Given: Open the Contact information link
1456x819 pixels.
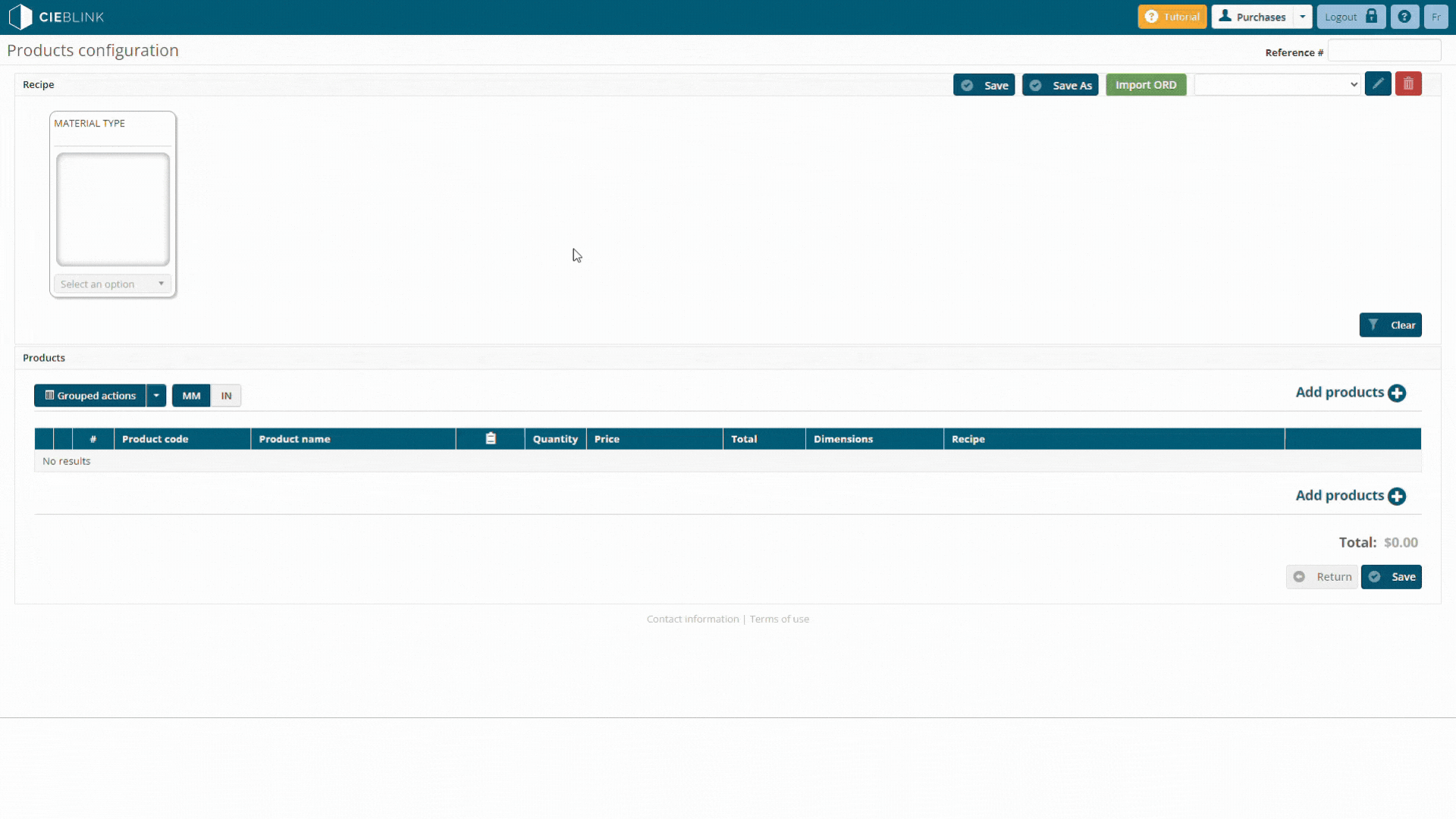Looking at the screenshot, I should pyautogui.click(x=692, y=619).
